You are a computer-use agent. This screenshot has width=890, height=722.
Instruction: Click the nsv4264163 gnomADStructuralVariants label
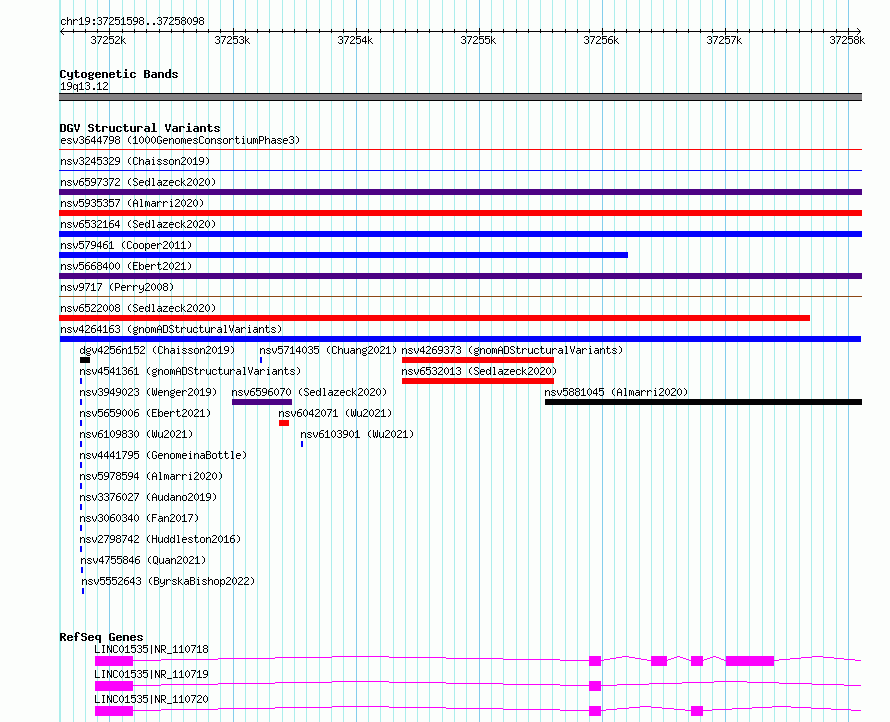pos(171,329)
